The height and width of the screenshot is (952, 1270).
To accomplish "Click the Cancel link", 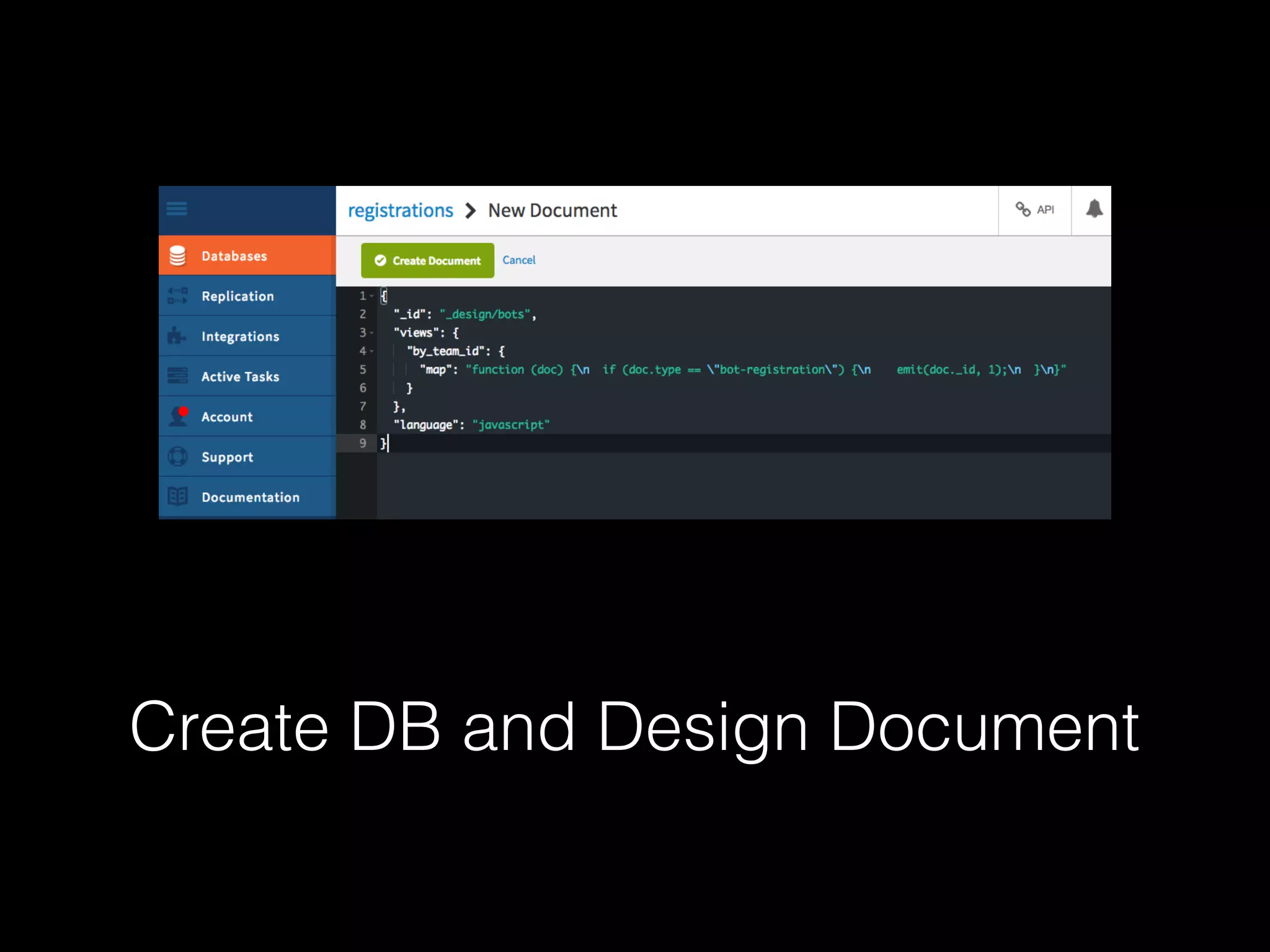I will pyautogui.click(x=518, y=260).
